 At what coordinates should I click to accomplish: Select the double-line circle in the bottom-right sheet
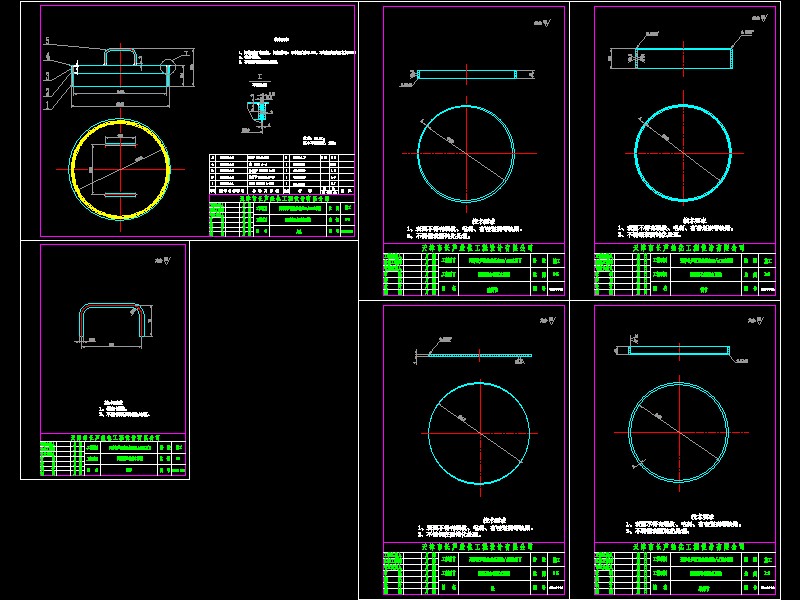click(x=679, y=433)
